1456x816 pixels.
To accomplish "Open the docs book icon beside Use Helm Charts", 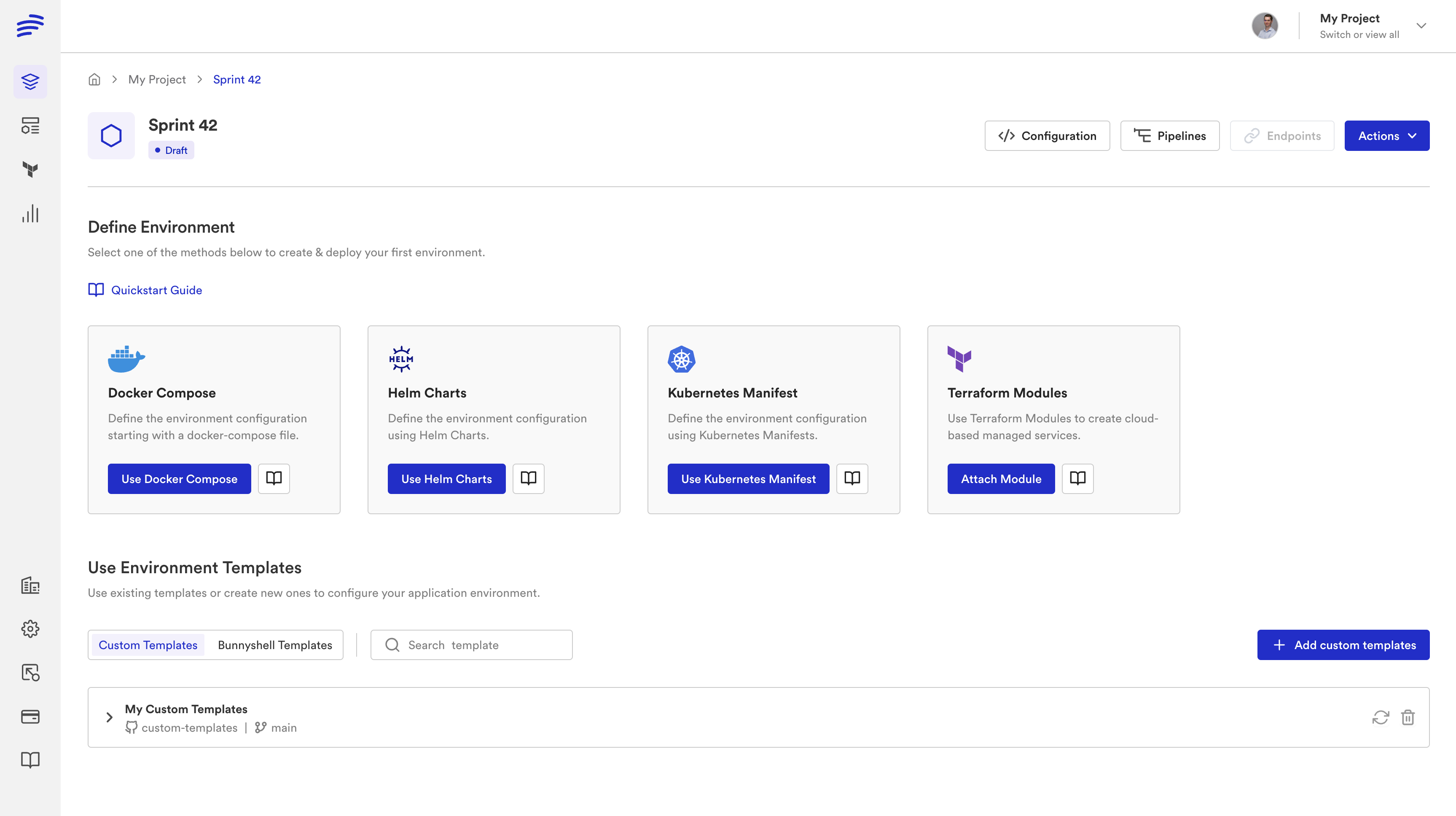I will [x=529, y=479].
